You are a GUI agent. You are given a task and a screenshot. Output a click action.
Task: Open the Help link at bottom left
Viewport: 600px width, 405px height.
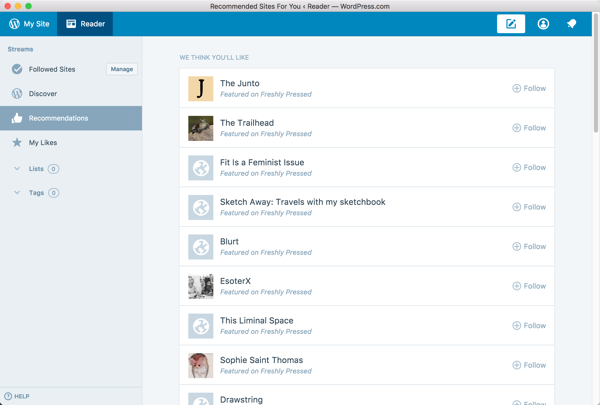click(17, 396)
